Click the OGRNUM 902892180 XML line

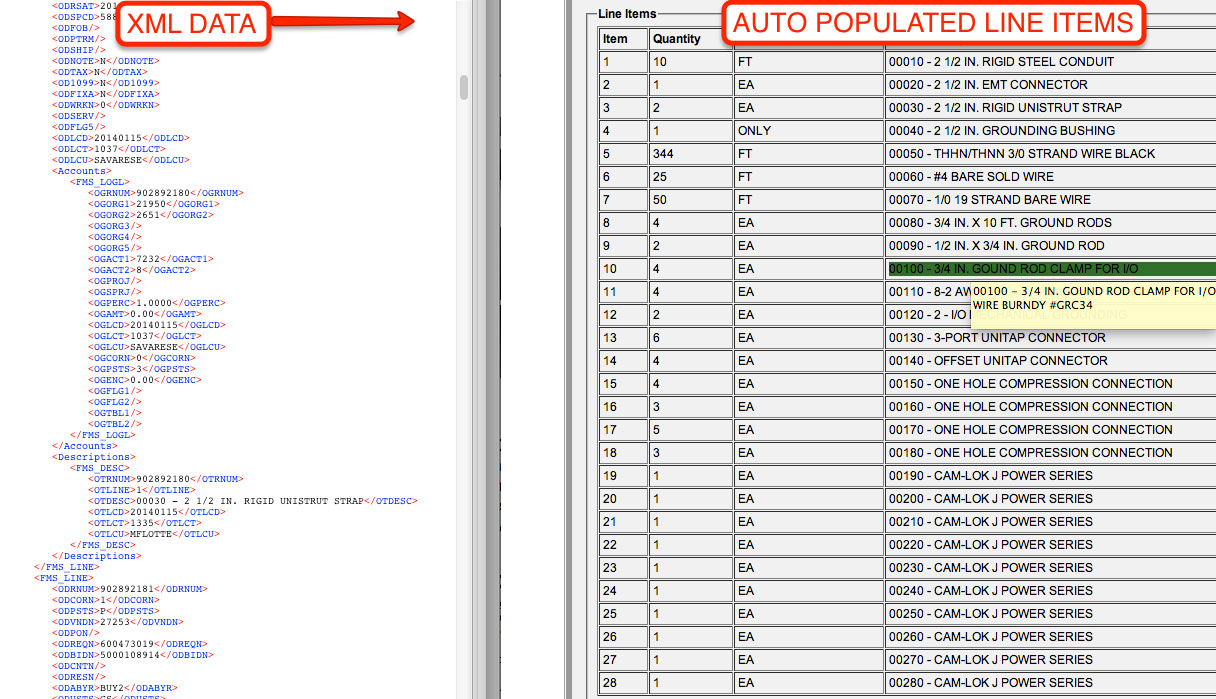tap(166, 193)
